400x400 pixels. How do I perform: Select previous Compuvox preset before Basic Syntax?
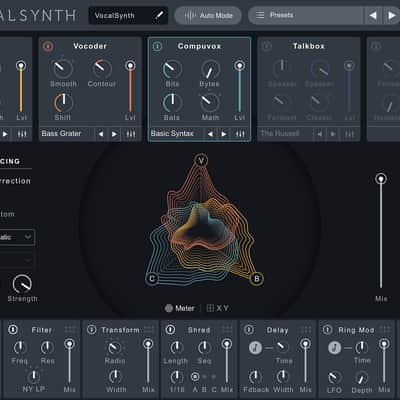tap(210, 134)
